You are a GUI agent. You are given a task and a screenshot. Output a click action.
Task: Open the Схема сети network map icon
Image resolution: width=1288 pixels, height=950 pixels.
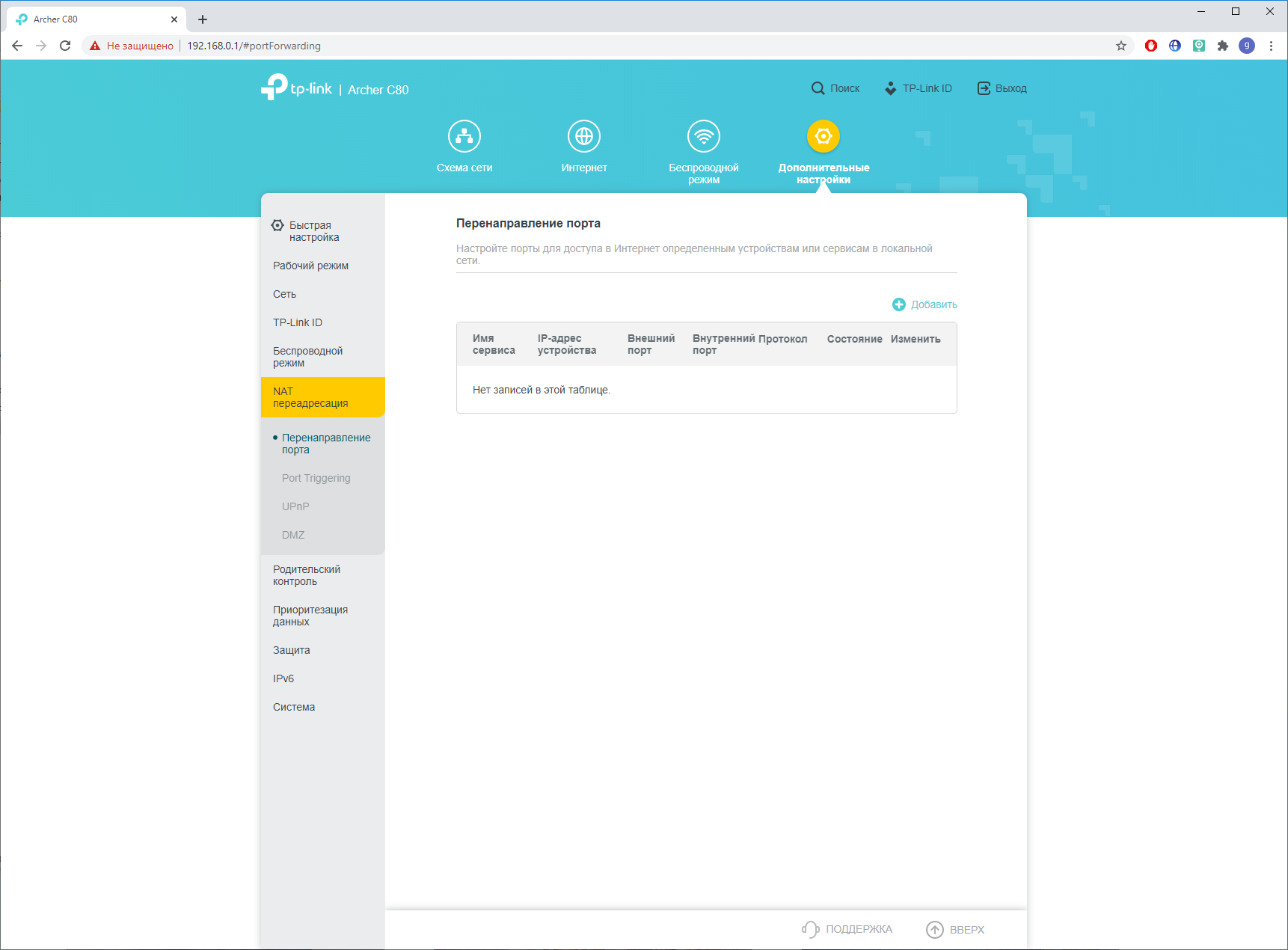tap(464, 136)
